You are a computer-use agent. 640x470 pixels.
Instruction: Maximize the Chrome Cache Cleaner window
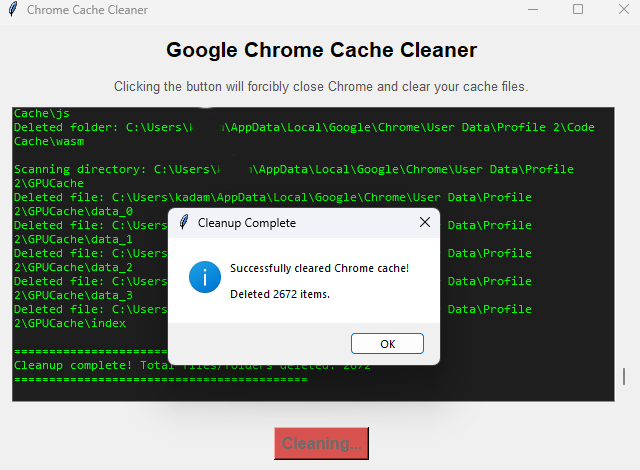coord(578,10)
